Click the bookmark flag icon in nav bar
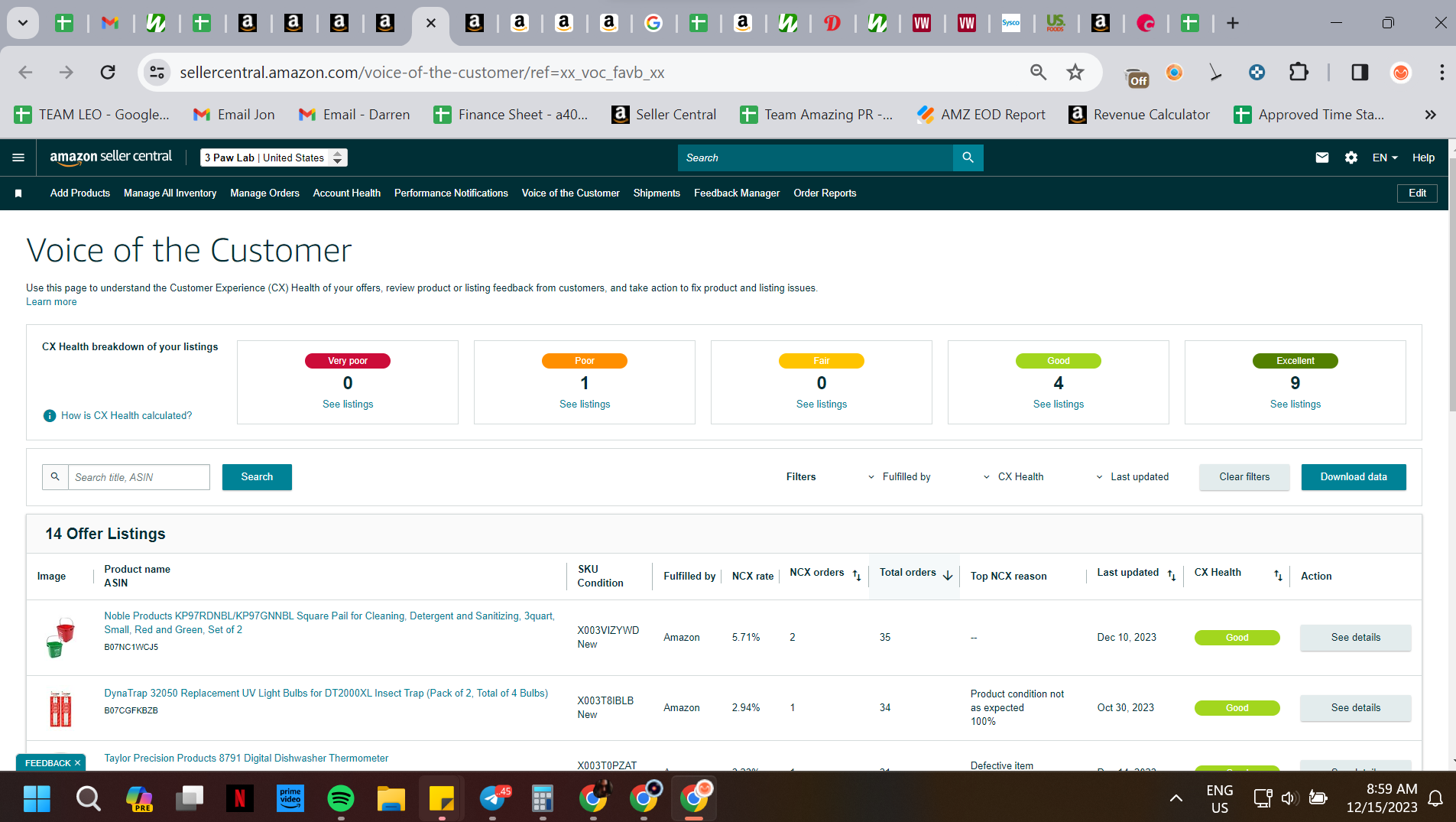Screen dimensions: 1456x822 18,193
